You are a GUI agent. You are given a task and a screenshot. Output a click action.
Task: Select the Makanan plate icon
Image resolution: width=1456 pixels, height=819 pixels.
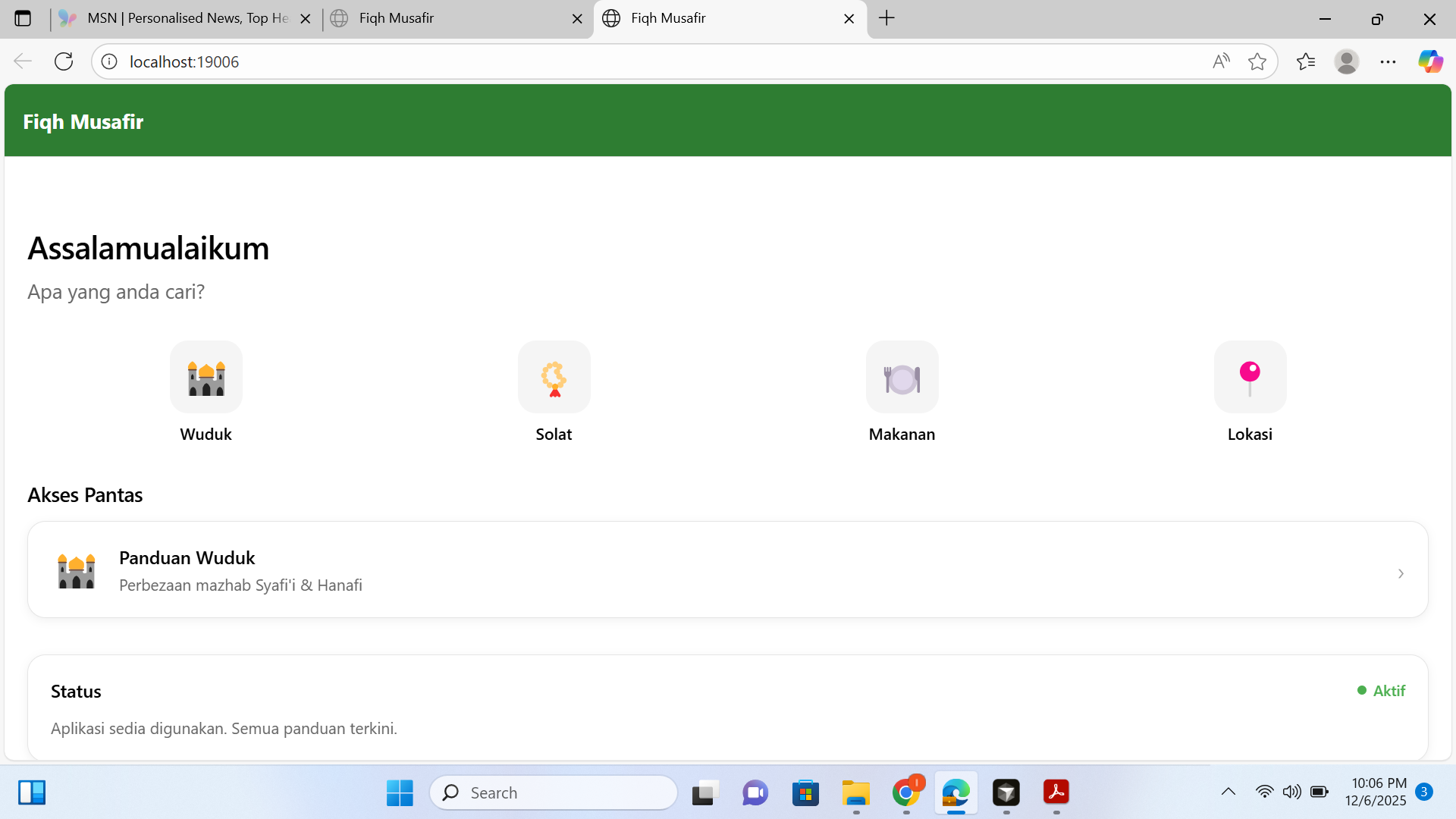pyautogui.click(x=902, y=377)
